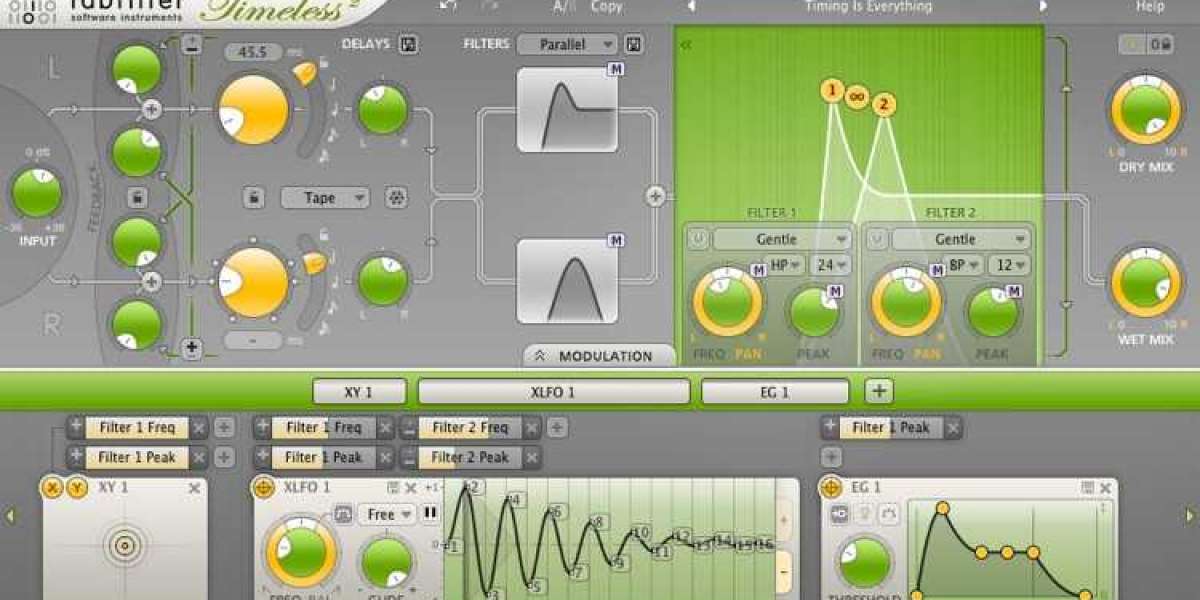Viewport: 1200px width, 600px height.
Task: Toggle the EG 1 trigger source button
Action: [837, 514]
